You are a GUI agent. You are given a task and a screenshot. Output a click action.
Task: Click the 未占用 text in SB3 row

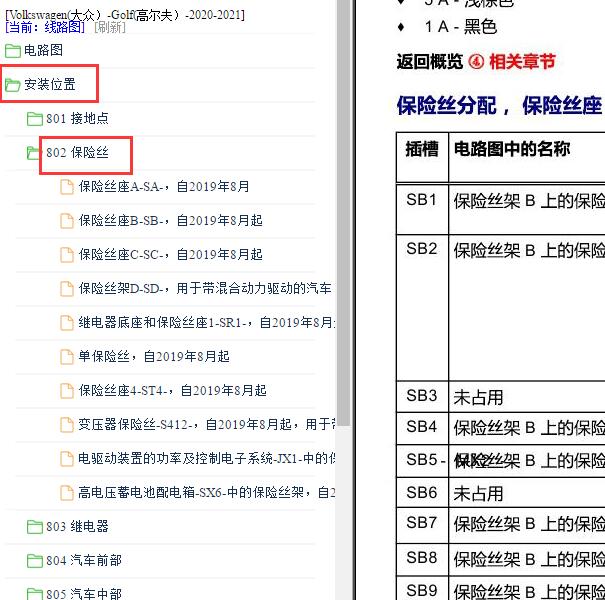[x=478, y=397]
